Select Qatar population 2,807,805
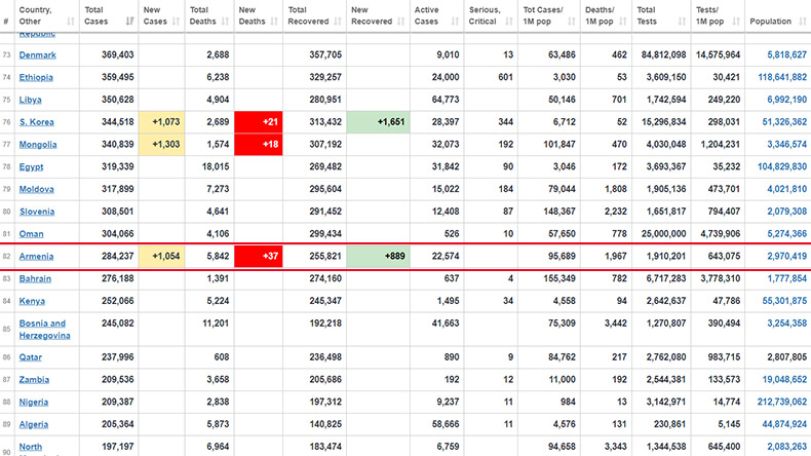 pyautogui.click(x=787, y=357)
